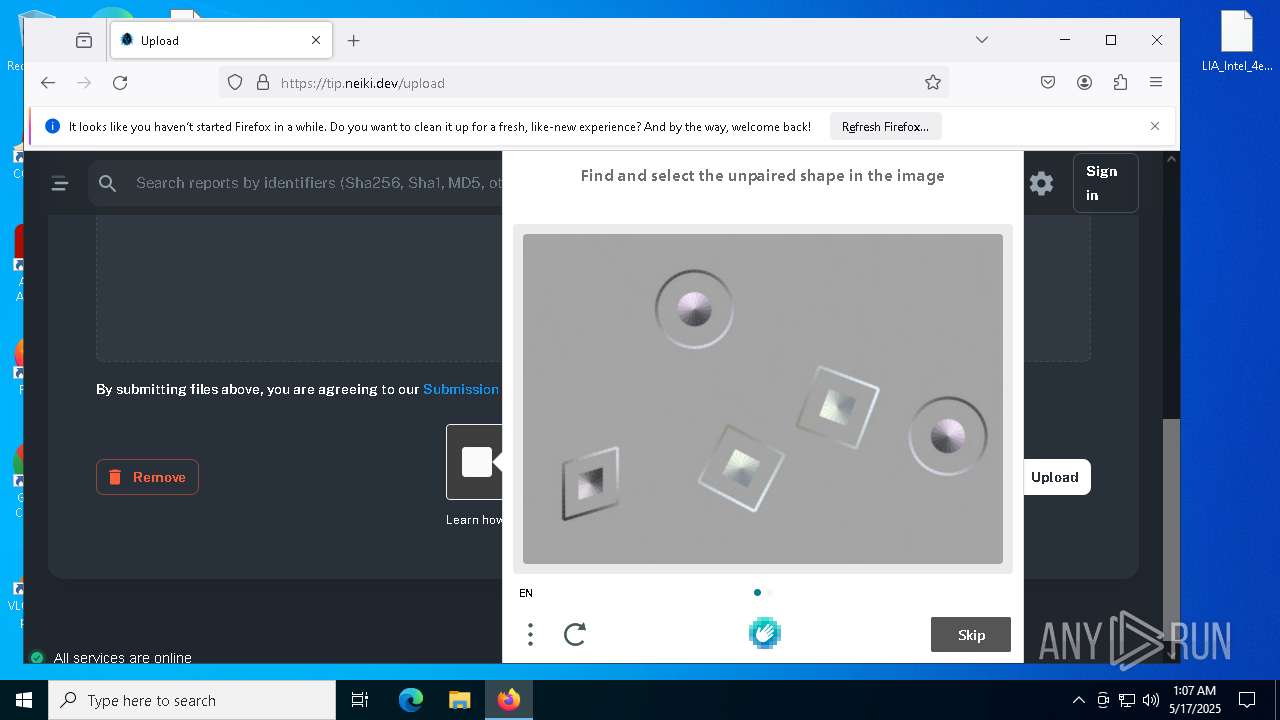Open the Firefox View tab list icon
The height and width of the screenshot is (720, 1280).
(x=84, y=40)
